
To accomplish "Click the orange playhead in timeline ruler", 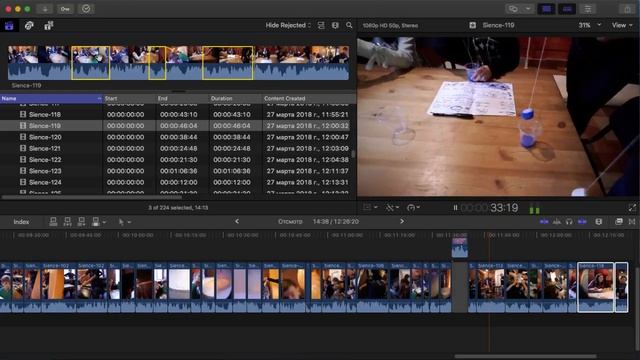I will (x=489, y=235).
